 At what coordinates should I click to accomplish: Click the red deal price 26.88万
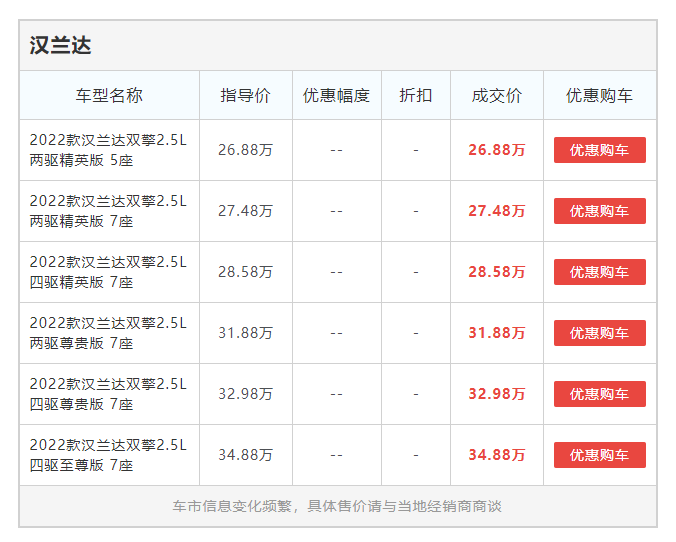(x=497, y=150)
